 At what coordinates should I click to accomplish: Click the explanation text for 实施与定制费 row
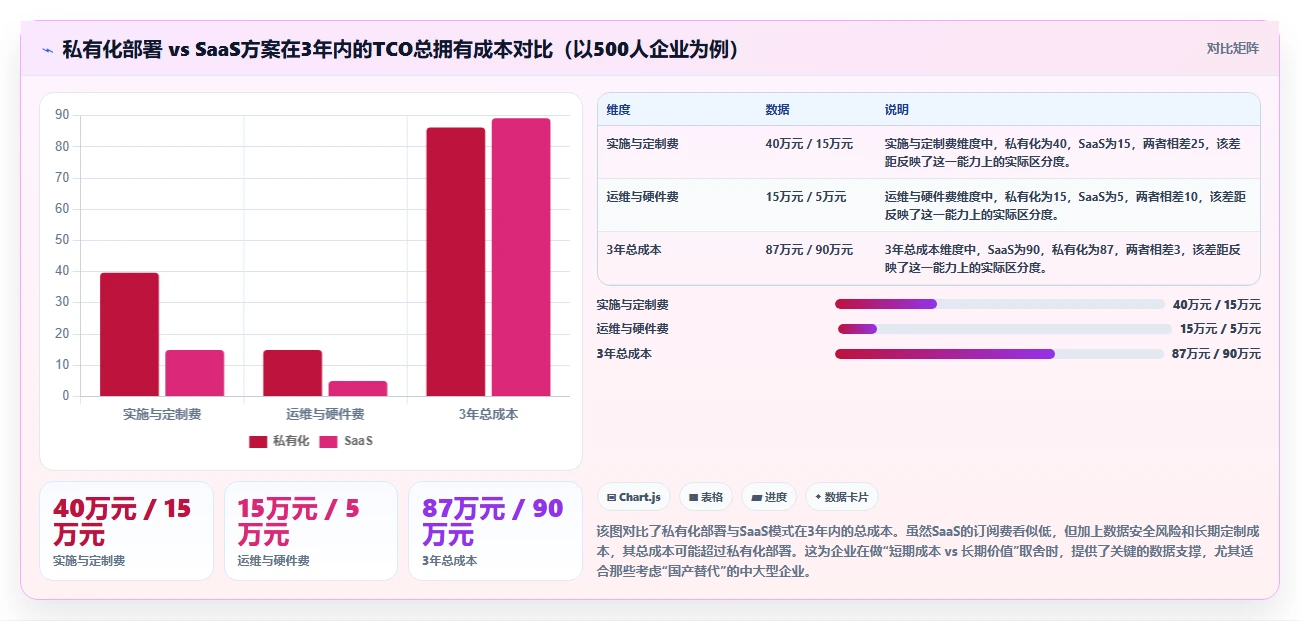pyautogui.click(x=1063, y=152)
